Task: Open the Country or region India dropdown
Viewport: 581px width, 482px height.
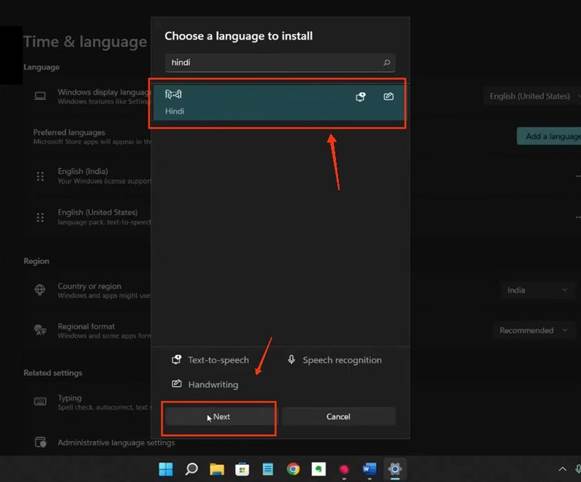Action: click(x=537, y=290)
